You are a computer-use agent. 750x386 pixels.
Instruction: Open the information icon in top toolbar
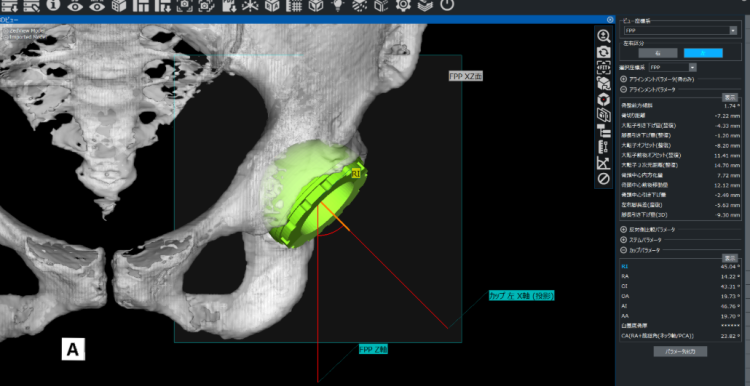[54, 5]
